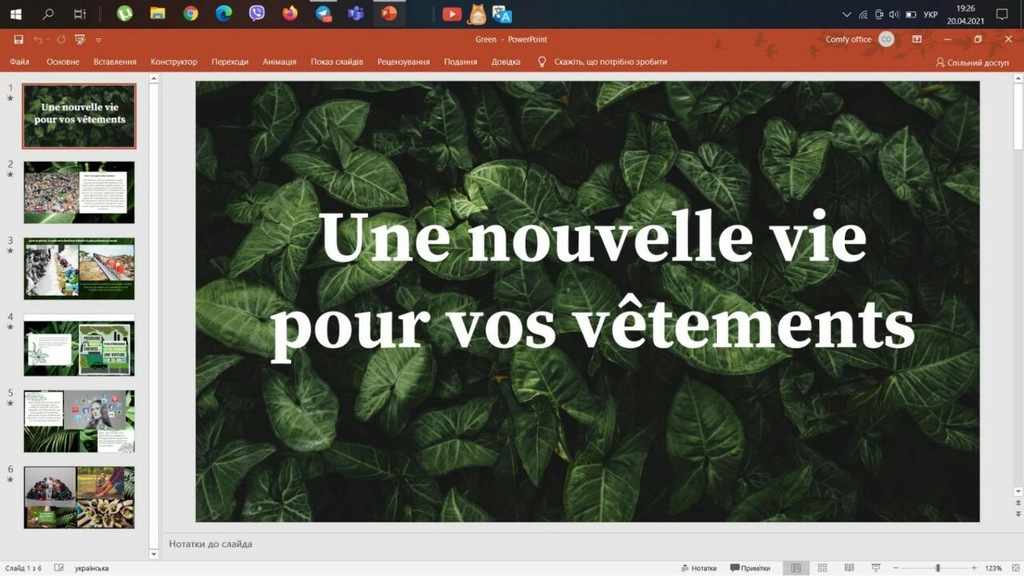Open the Undo history dropdown arrow
1024x576 pixels.
click(x=48, y=39)
